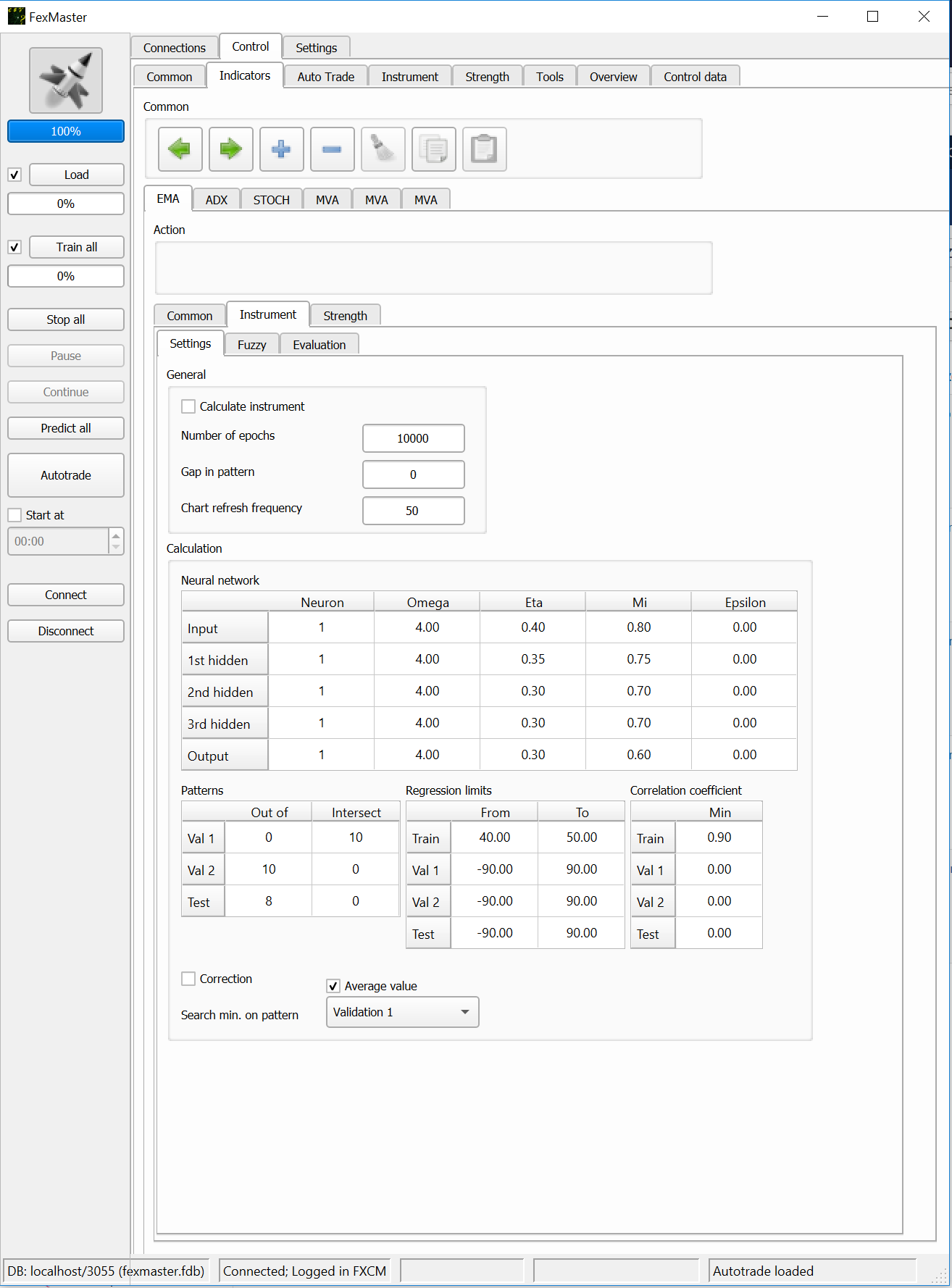Click the broom clear icon
Screen dimensions: 952x1288
coord(383,149)
